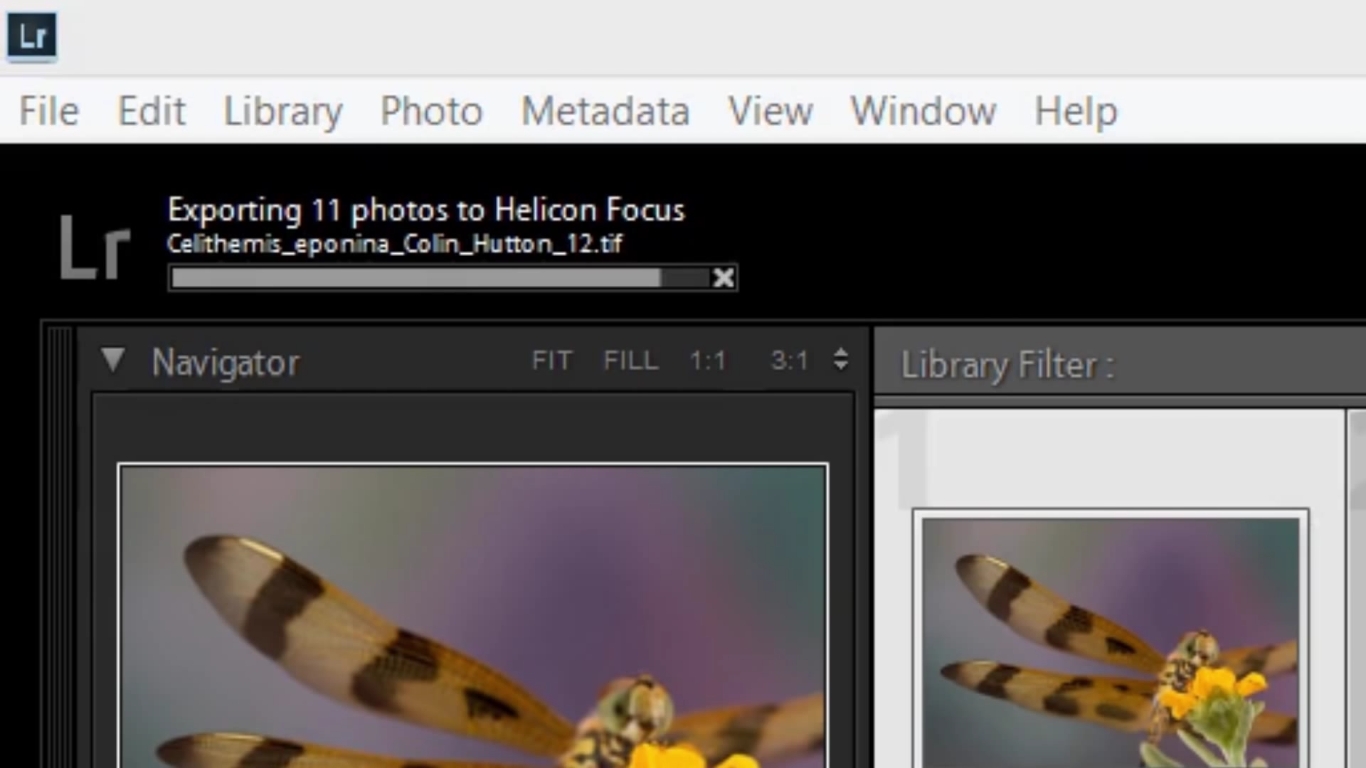Collapse the Navigator panel triangle

[113, 360]
